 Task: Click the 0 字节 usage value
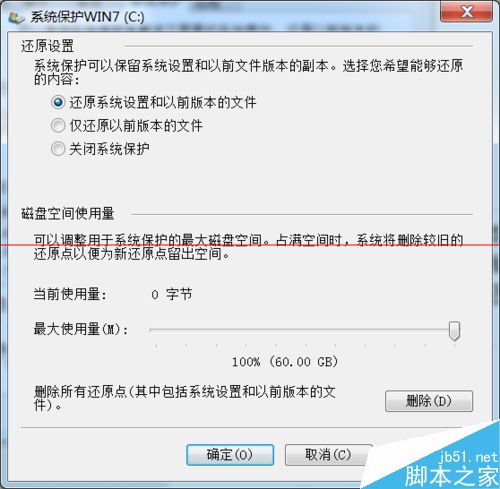point(172,294)
